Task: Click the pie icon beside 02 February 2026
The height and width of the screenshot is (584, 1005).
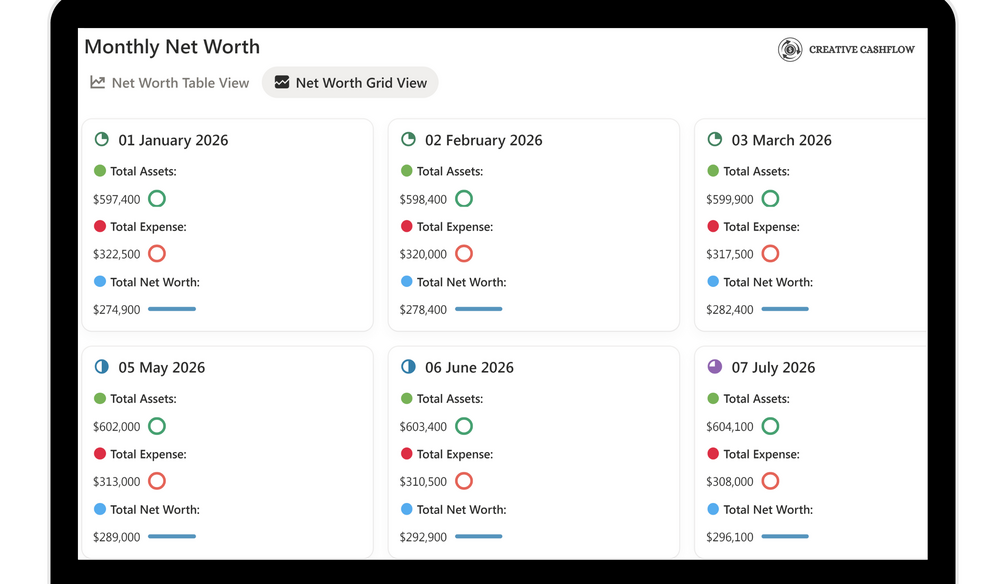Action: [x=408, y=139]
